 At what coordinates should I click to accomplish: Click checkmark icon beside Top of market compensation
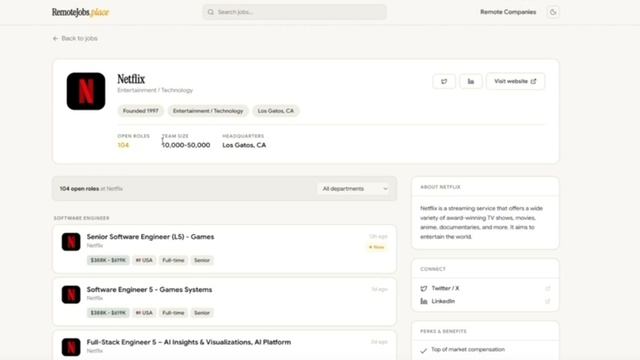click(424, 350)
